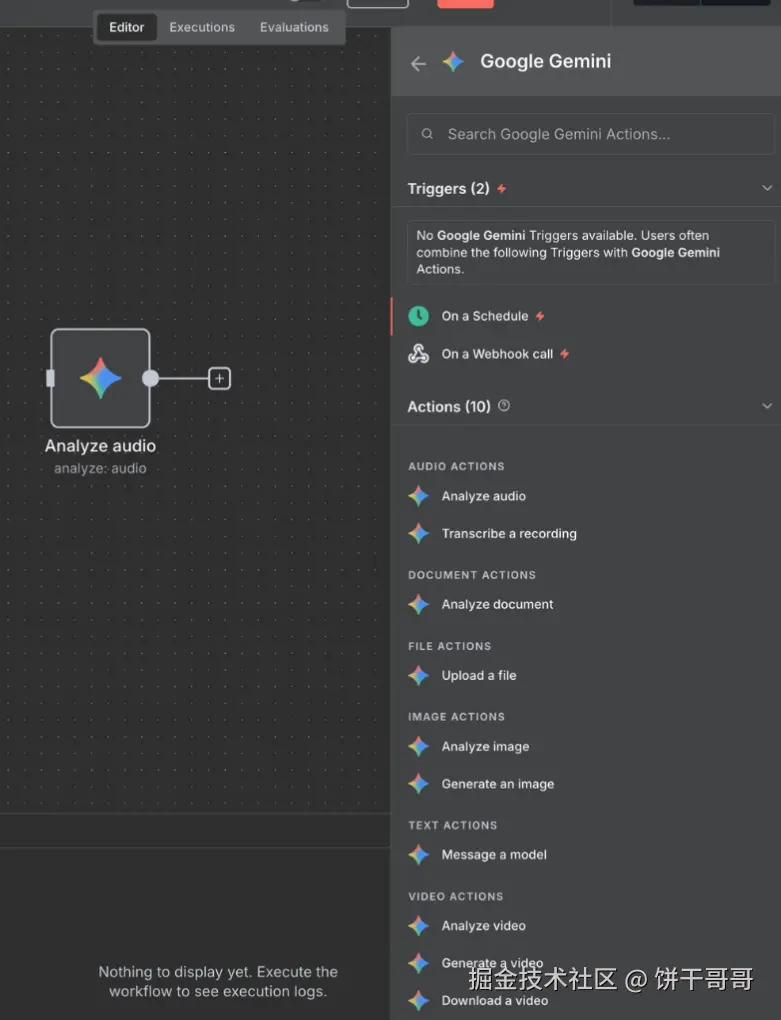The image size is (781, 1020).
Task: Click the plus button after the node
Action: click(219, 379)
